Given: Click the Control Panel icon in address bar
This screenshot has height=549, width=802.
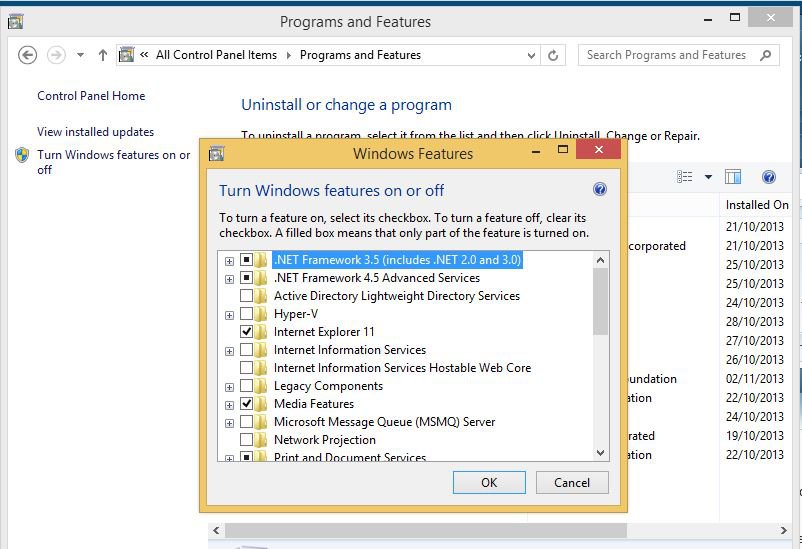Looking at the screenshot, I should (126, 55).
